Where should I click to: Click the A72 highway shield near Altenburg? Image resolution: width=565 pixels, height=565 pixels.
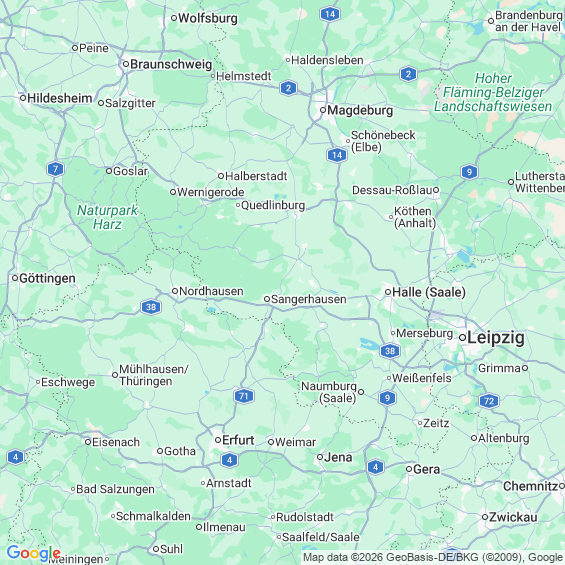click(489, 401)
